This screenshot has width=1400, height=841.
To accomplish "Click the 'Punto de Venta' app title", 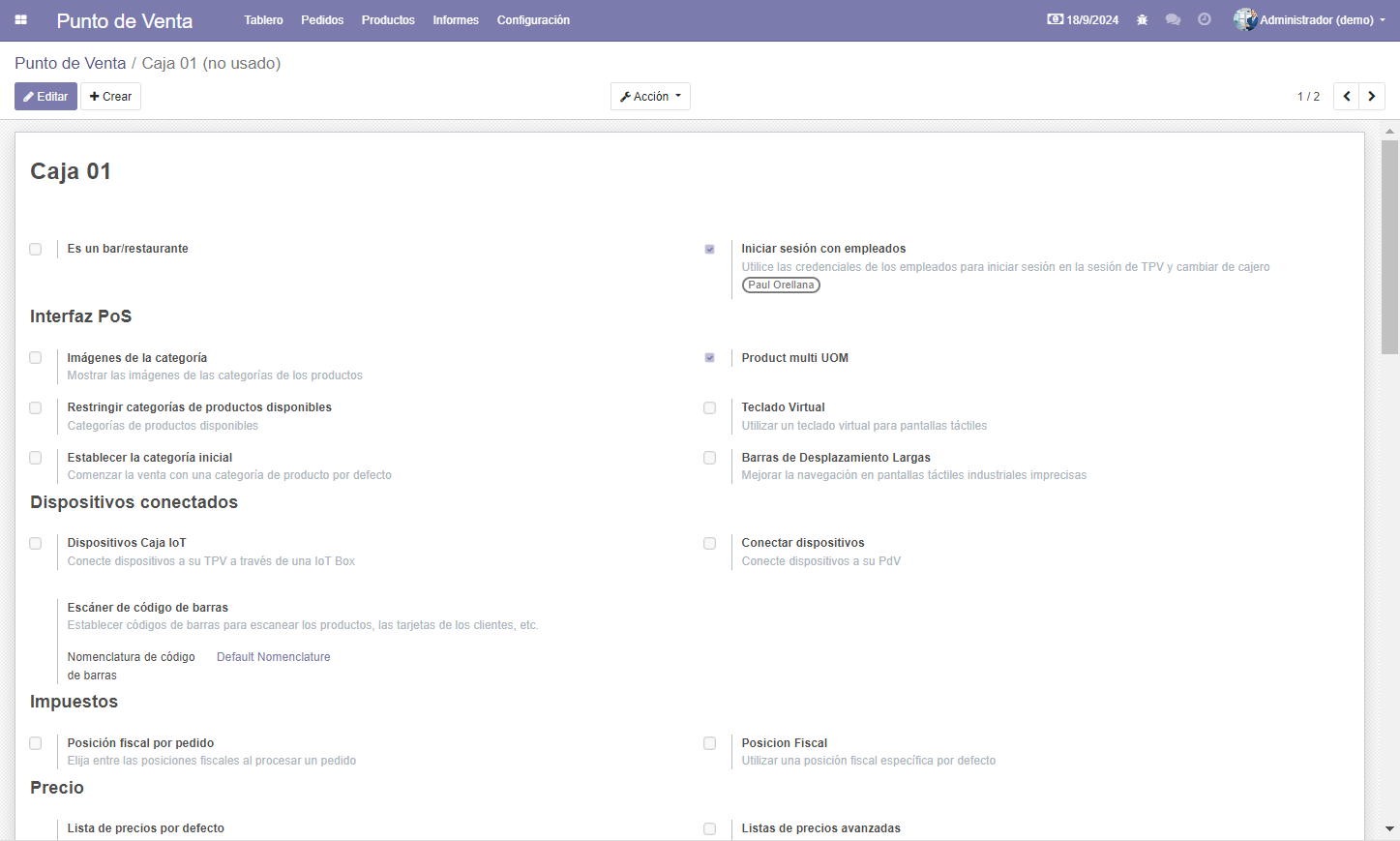I will (x=125, y=21).
